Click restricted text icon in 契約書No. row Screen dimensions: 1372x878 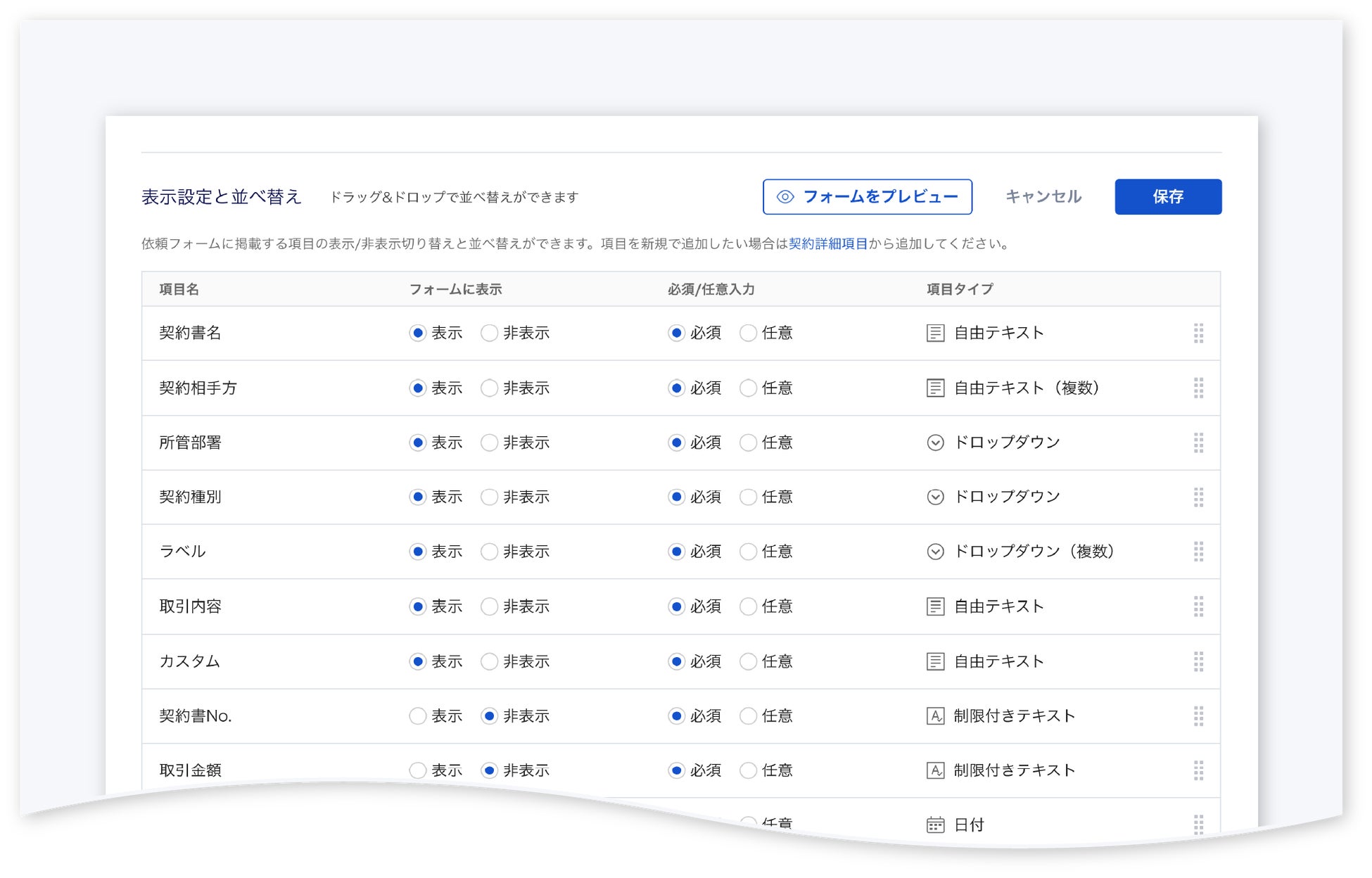(935, 716)
